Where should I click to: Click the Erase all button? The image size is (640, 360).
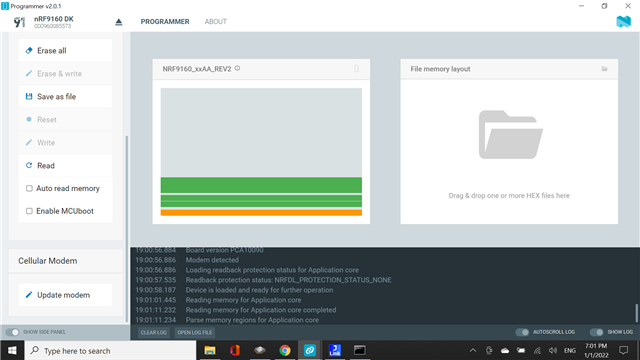pyautogui.click(x=65, y=51)
